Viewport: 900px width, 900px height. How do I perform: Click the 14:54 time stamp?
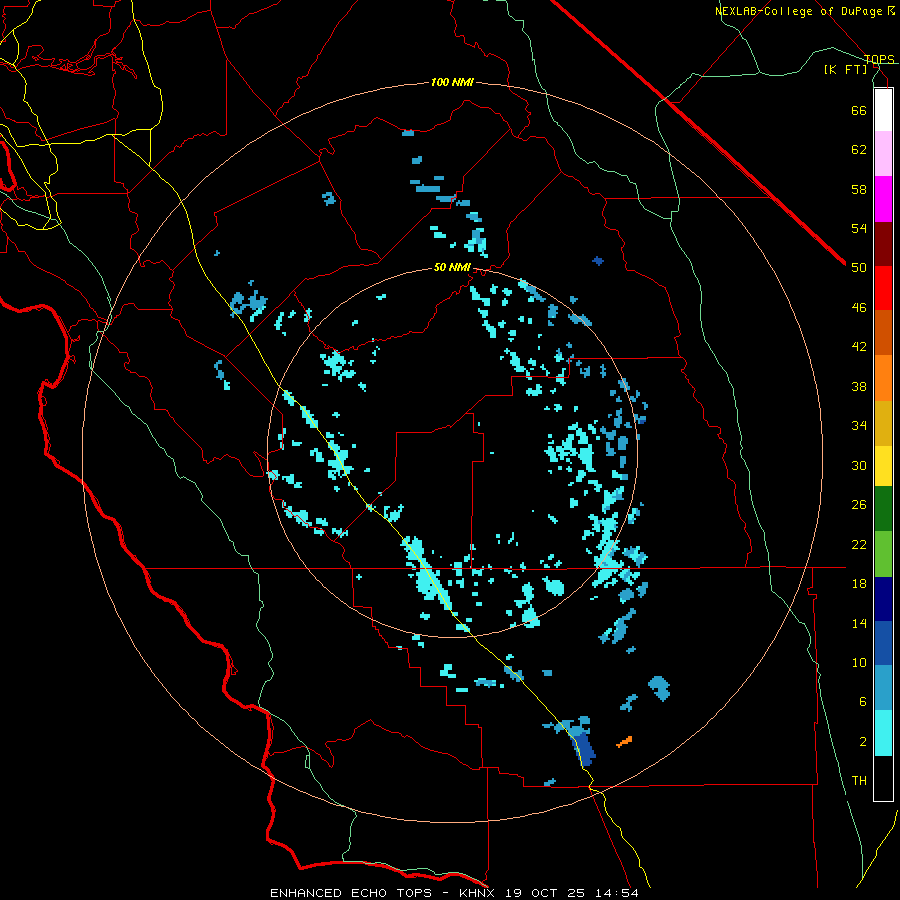[x=617, y=893]
